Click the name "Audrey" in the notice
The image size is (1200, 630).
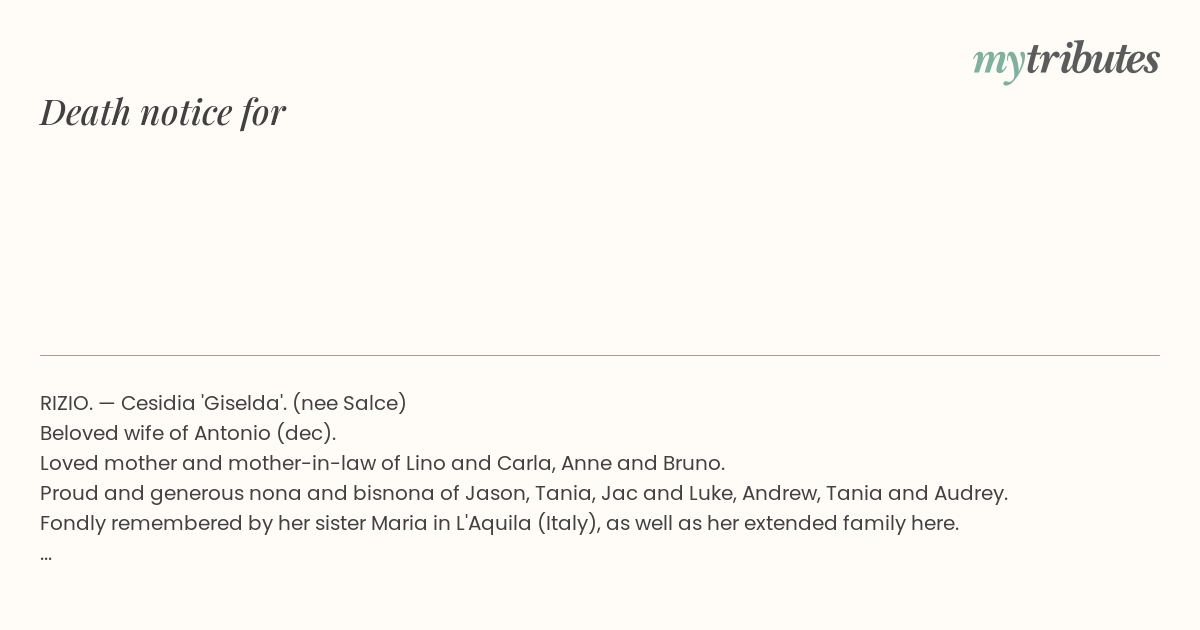969,493
